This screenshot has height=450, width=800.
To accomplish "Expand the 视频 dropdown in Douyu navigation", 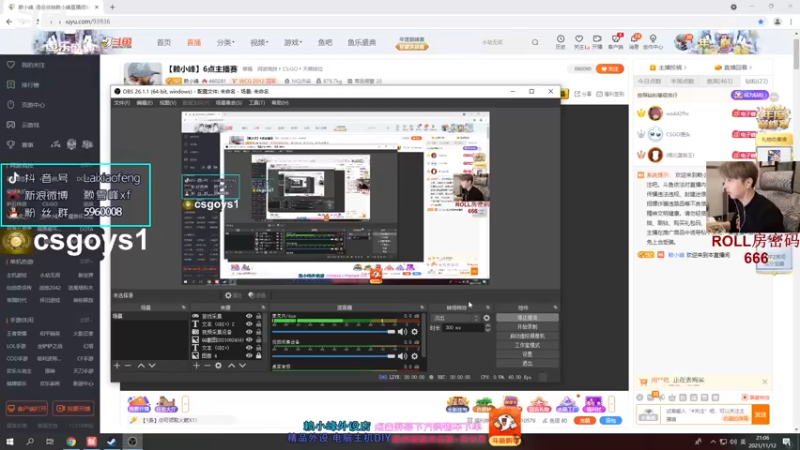I will (x=259, y=42).
